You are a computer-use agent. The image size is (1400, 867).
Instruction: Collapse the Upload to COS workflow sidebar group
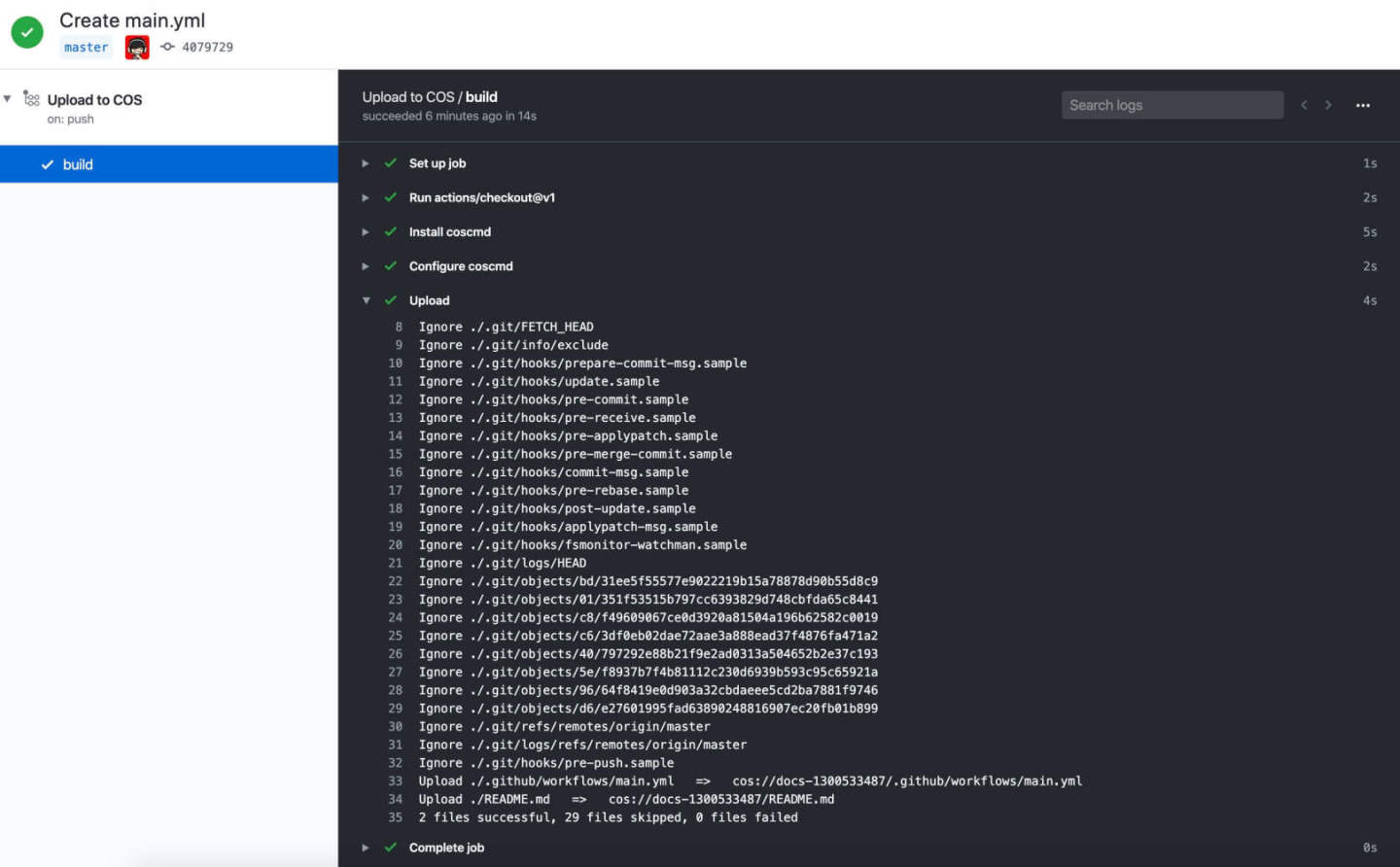click(x=9, y=99)
